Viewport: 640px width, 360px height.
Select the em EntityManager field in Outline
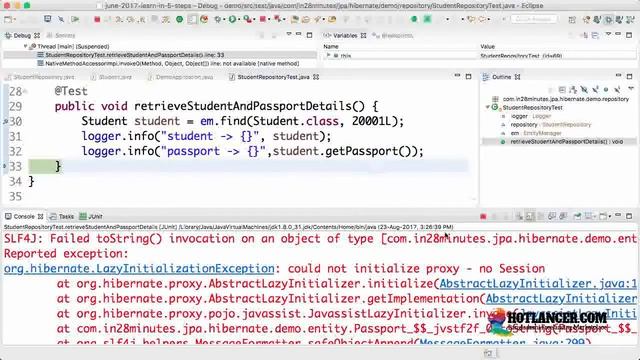pyautogui.click(x=531, y=133)
